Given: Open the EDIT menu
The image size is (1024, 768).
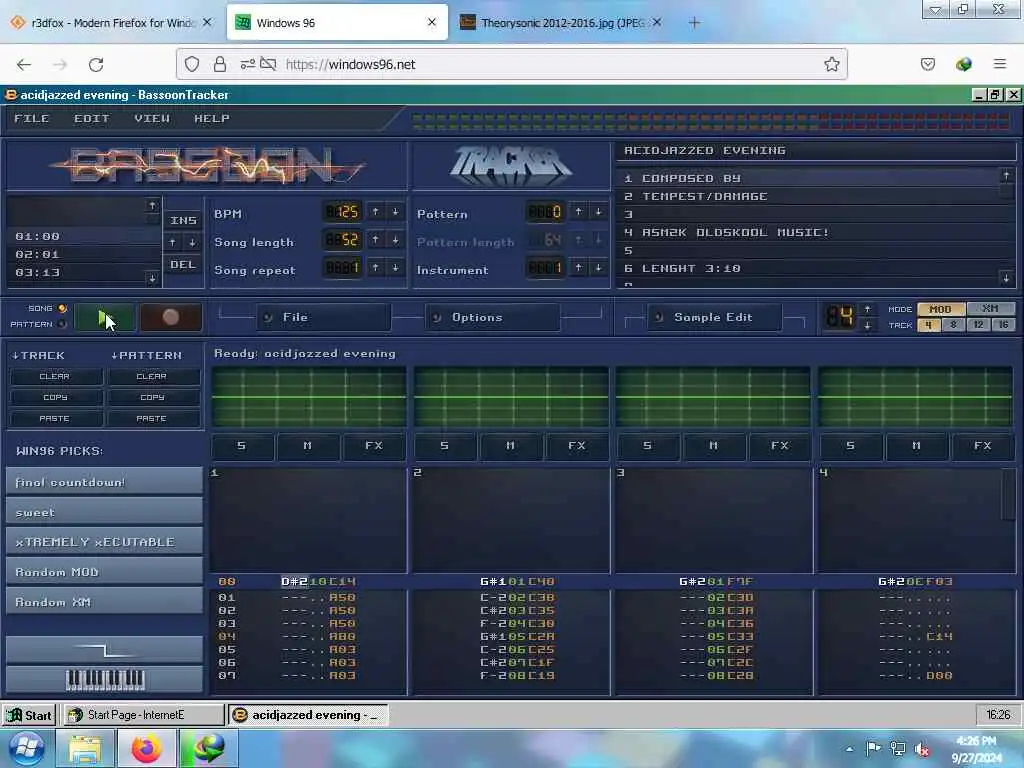Looking at the screenshot, I should click(92, 119).
